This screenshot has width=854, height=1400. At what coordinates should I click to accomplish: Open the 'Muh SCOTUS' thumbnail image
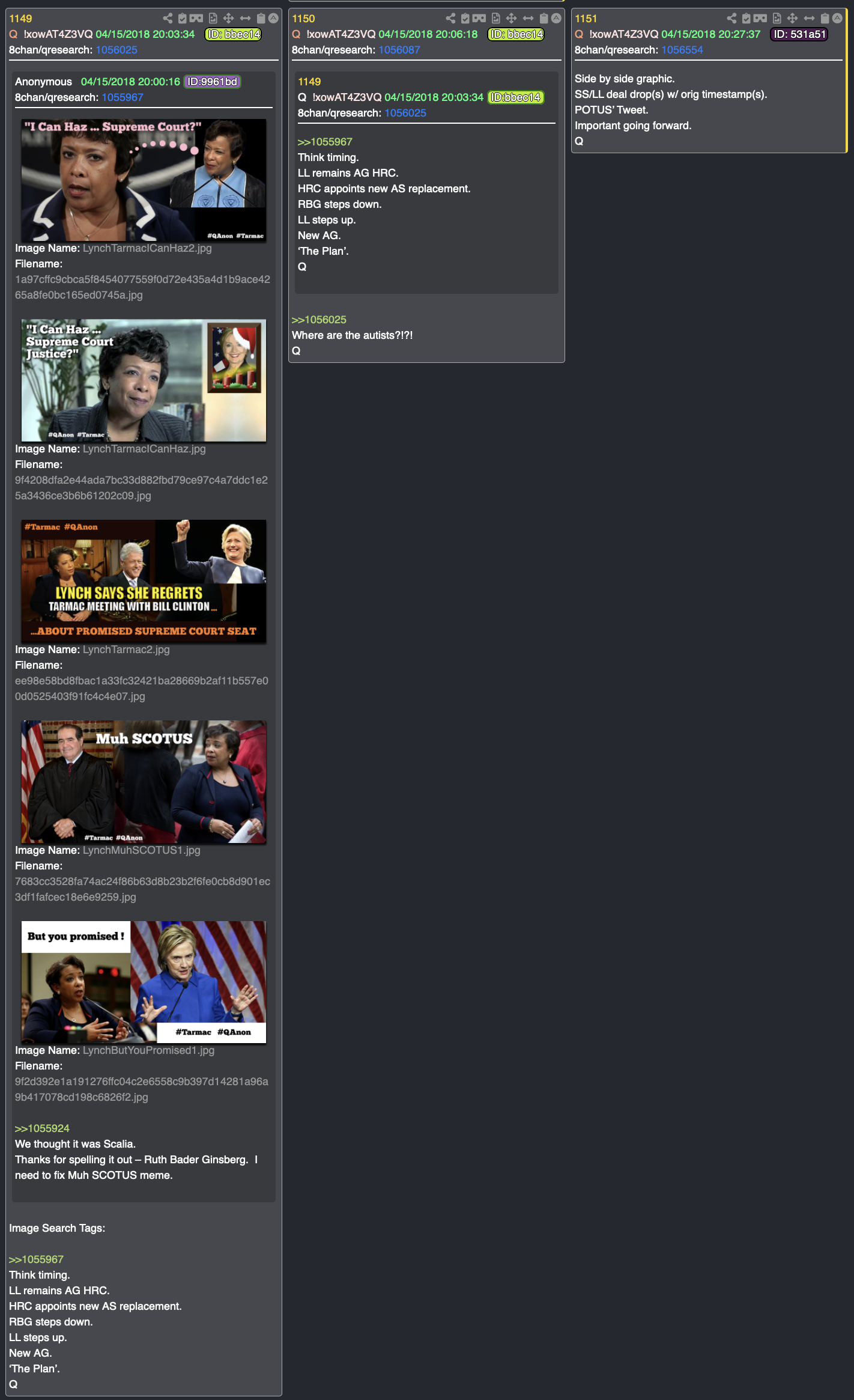[144, 782]
